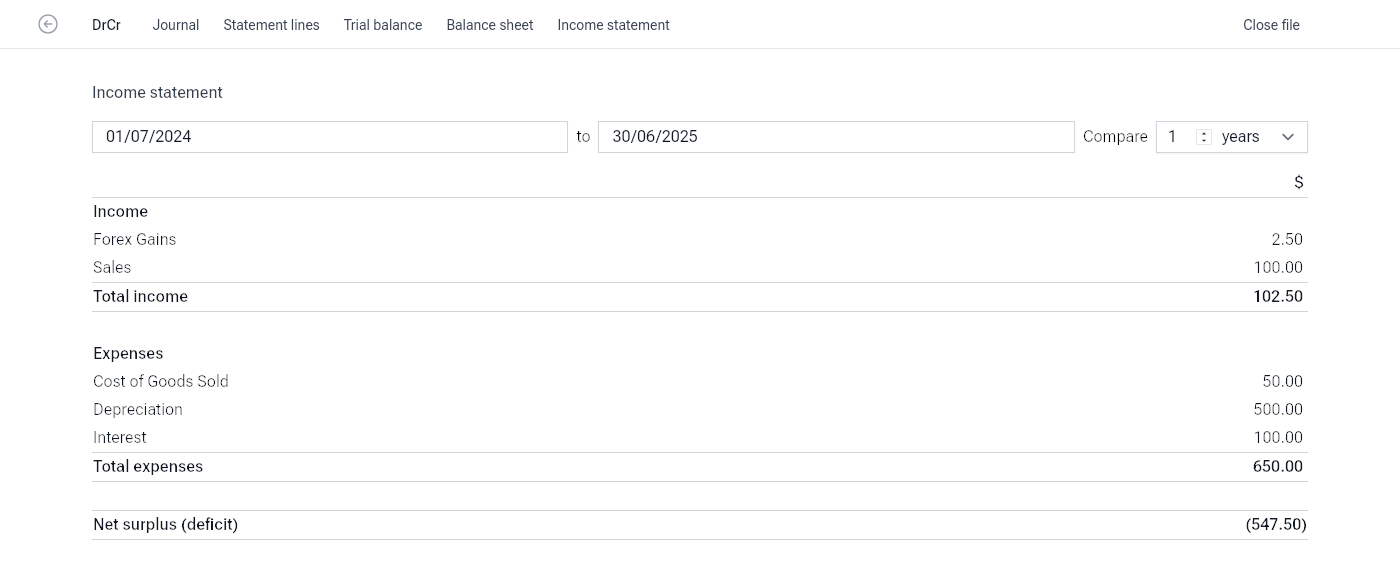Click Close file
This screenshot has height=572, width=1400.
coord(1271,25)
